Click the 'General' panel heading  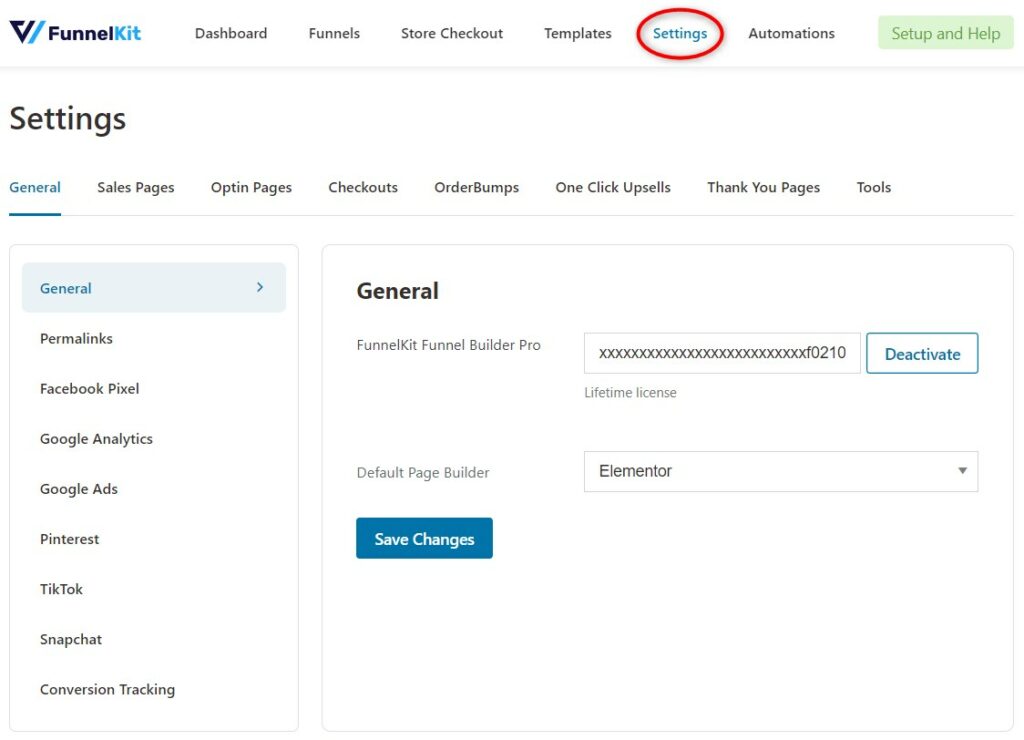click(x=397, y=291)
